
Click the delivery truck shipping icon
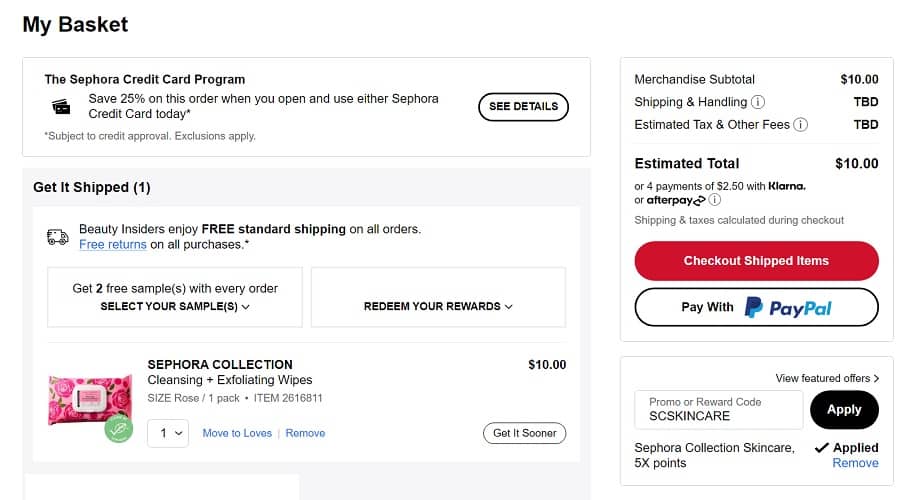tap(58, 237)
